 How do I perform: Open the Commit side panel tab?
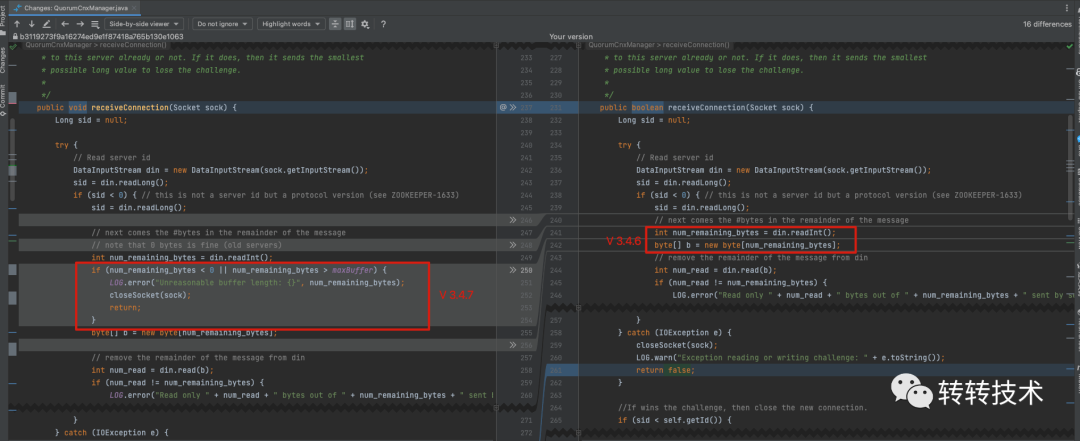click(x=3, y=100)
